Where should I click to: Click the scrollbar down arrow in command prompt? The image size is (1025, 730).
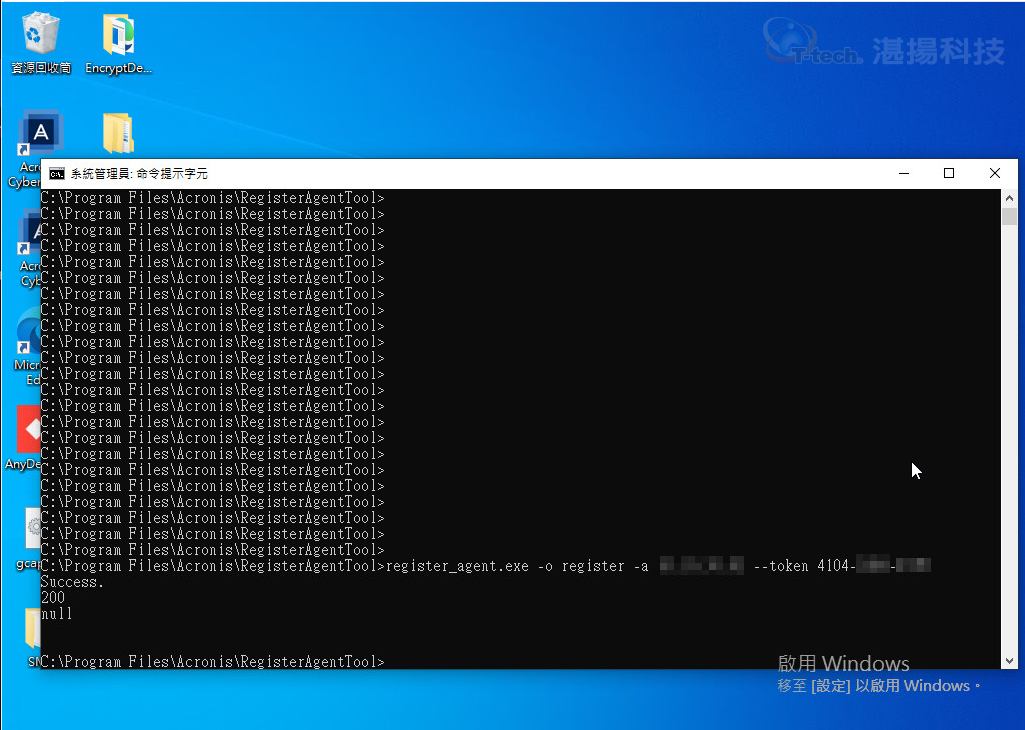point(1009,661)
